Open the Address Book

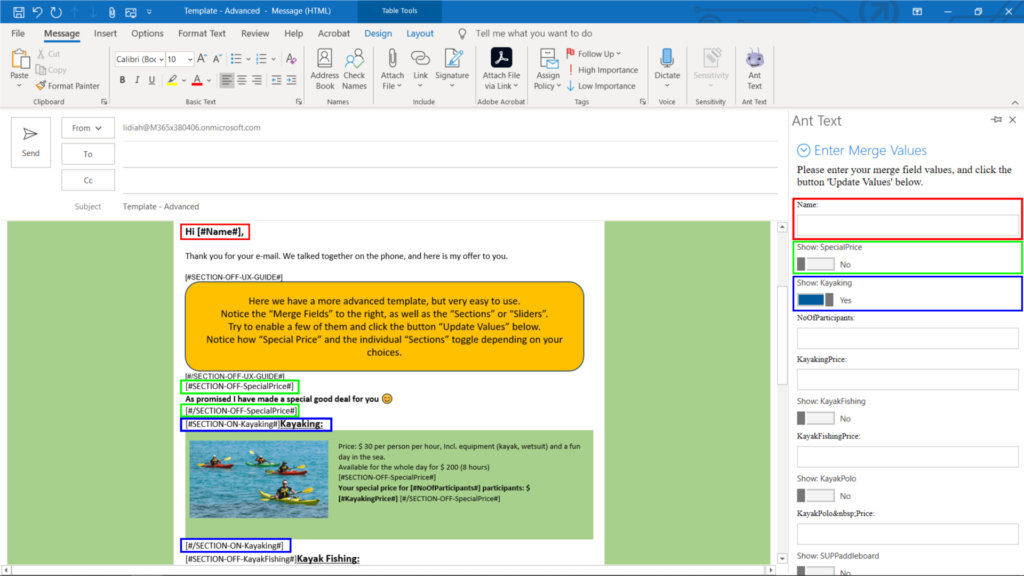coord(324,70)
